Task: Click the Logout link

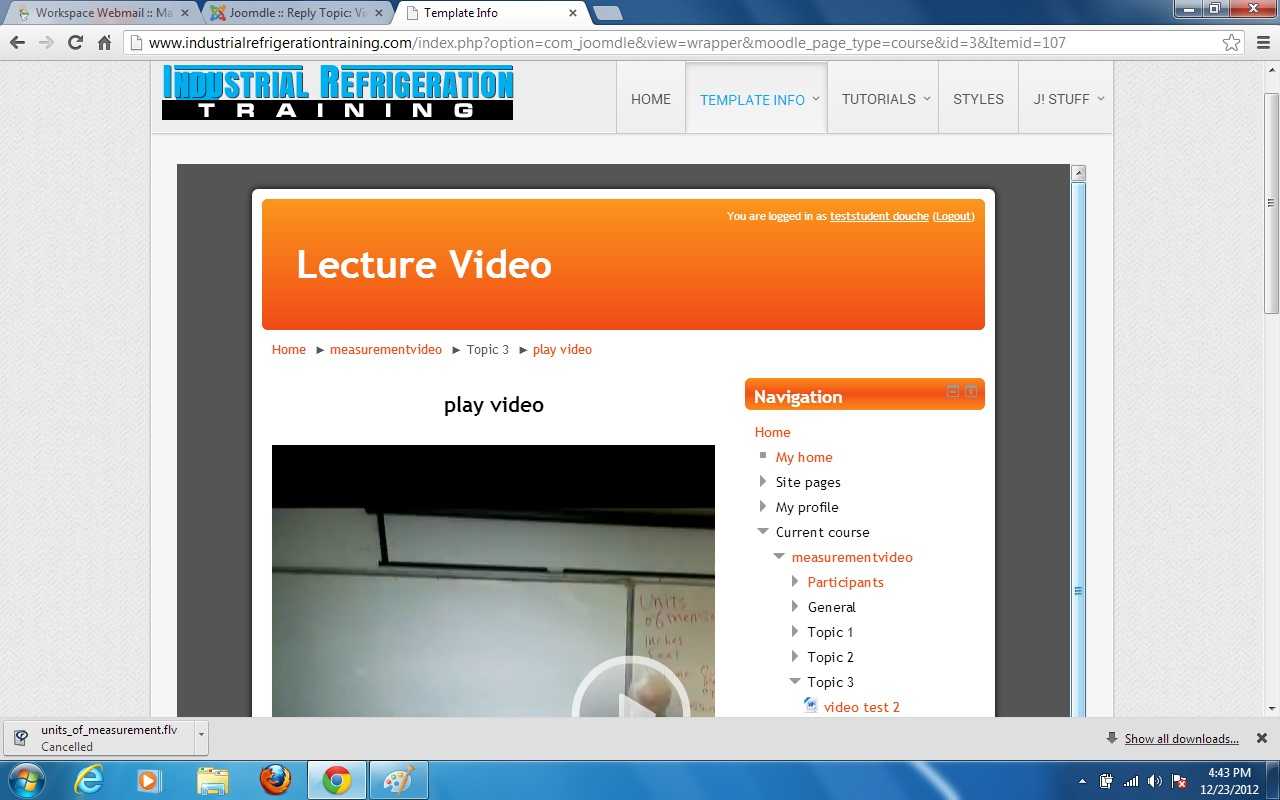Action: (953, 216)
